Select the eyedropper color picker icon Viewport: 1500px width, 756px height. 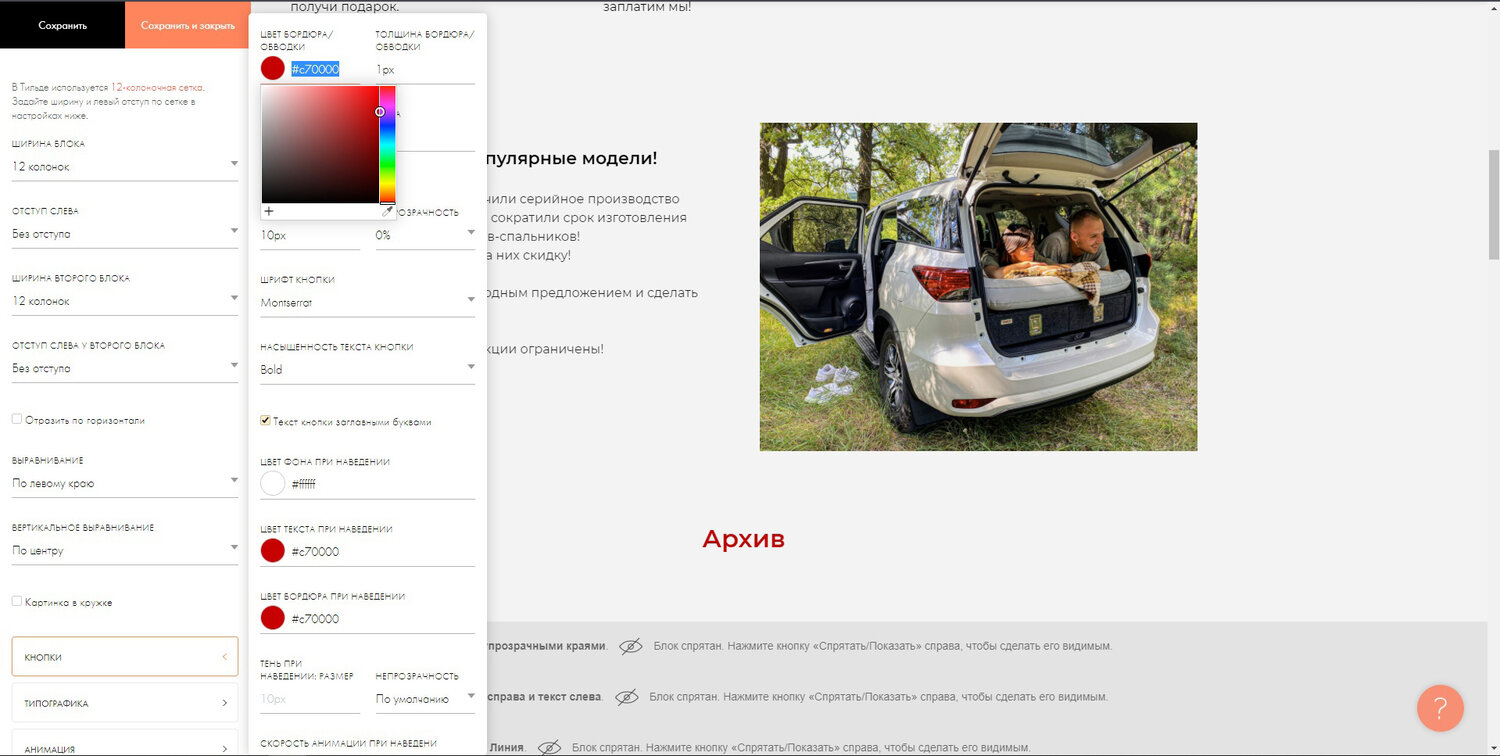tap(388, 211)
